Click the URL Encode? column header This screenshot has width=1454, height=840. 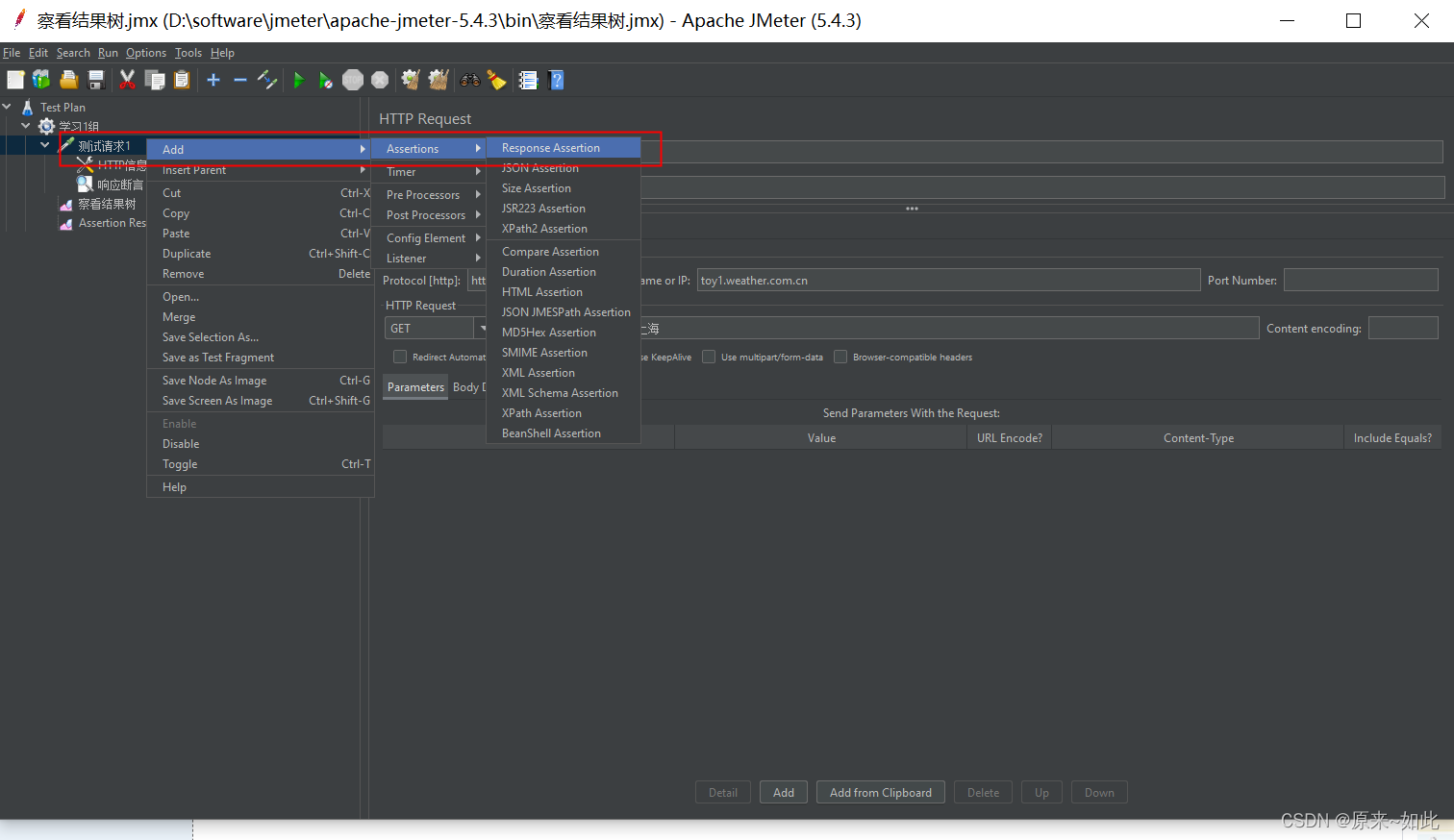coord(1009,437)
